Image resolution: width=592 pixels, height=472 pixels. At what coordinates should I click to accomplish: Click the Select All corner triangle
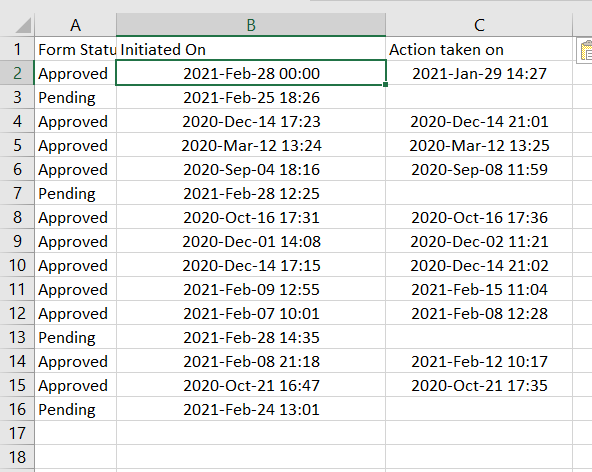coord(23,25)
